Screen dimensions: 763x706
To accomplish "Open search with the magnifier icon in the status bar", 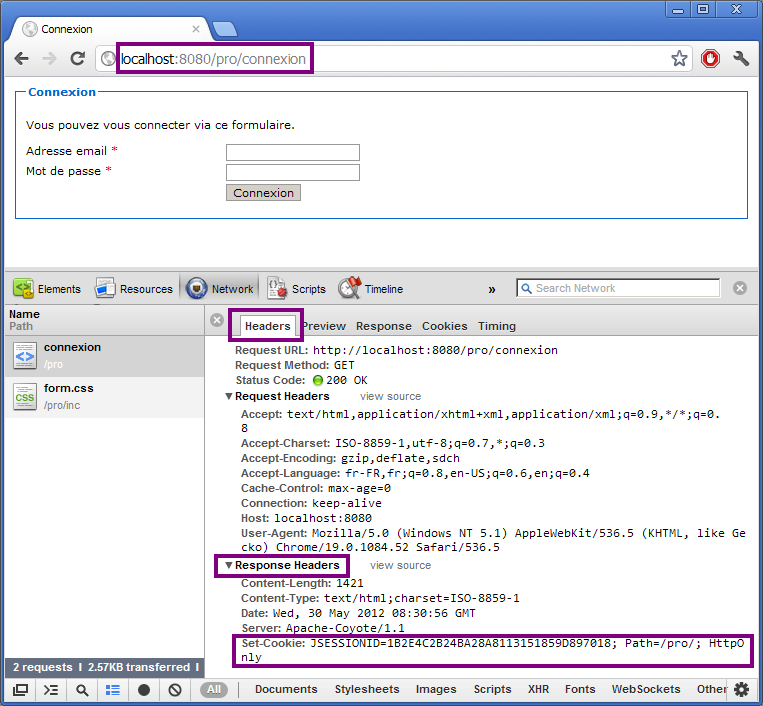I will point(82,690).
